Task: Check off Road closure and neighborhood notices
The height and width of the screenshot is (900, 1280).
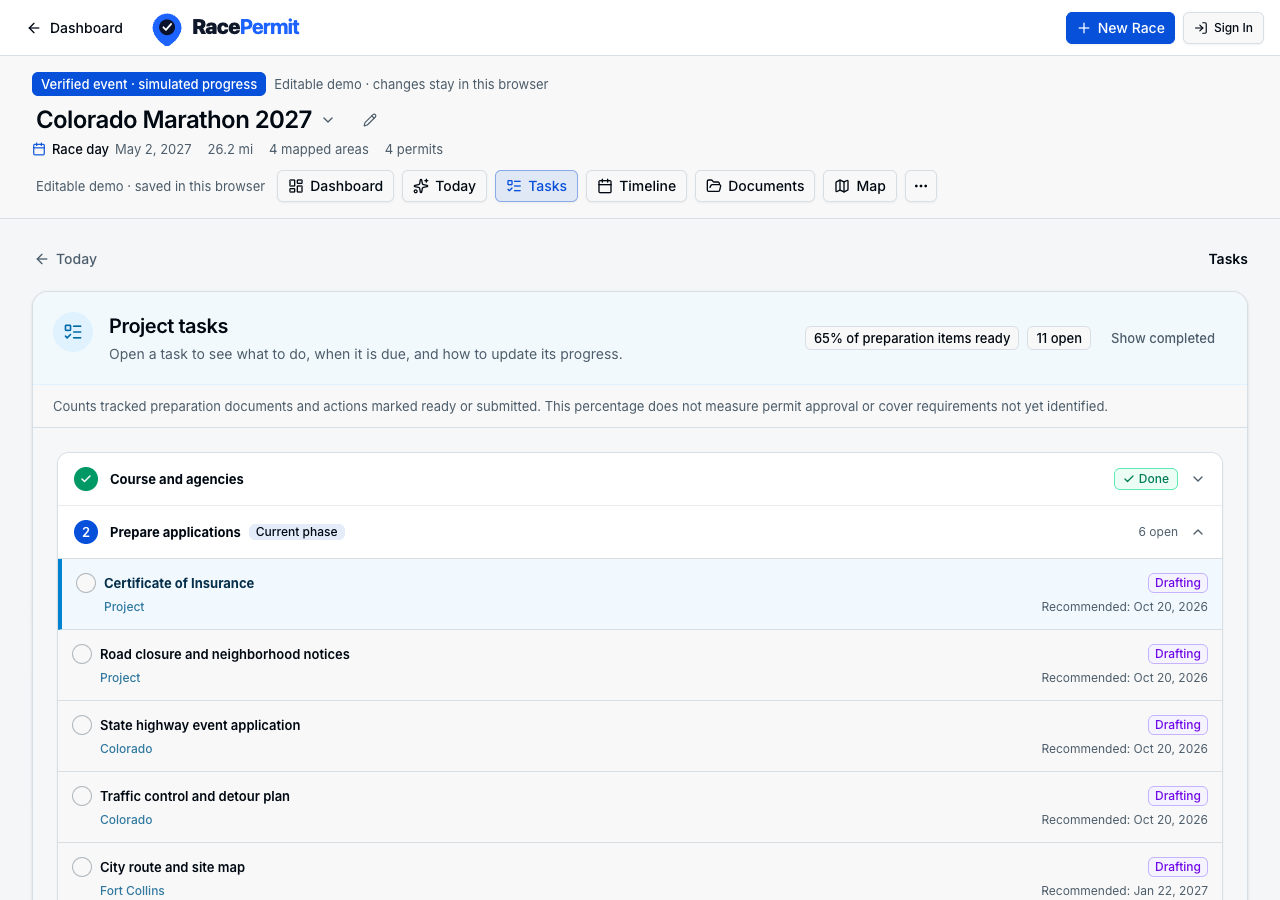Action: coord(82,654)
